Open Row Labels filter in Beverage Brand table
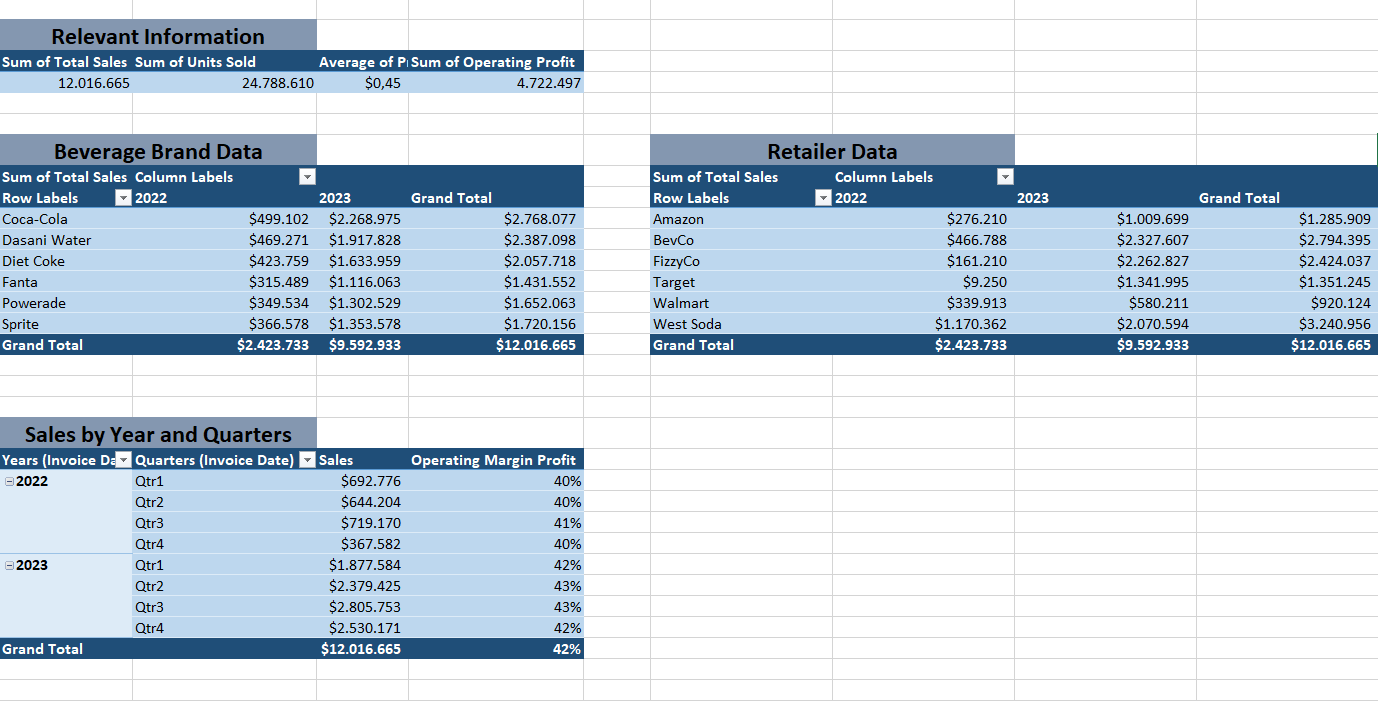 pyautogui.click(x=123, y=198)
